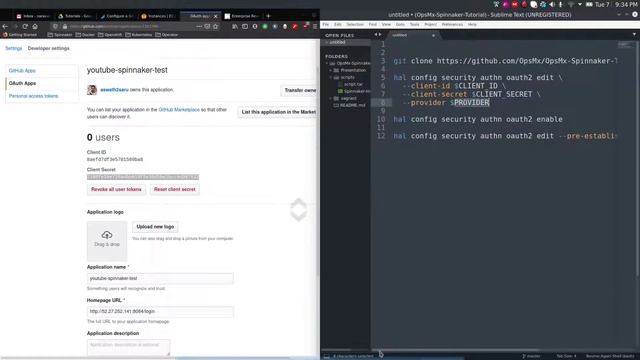The height and width of the screenshot is (360, 640).
Task: Click the master git branch in status bar
Action: pos(531,356)
